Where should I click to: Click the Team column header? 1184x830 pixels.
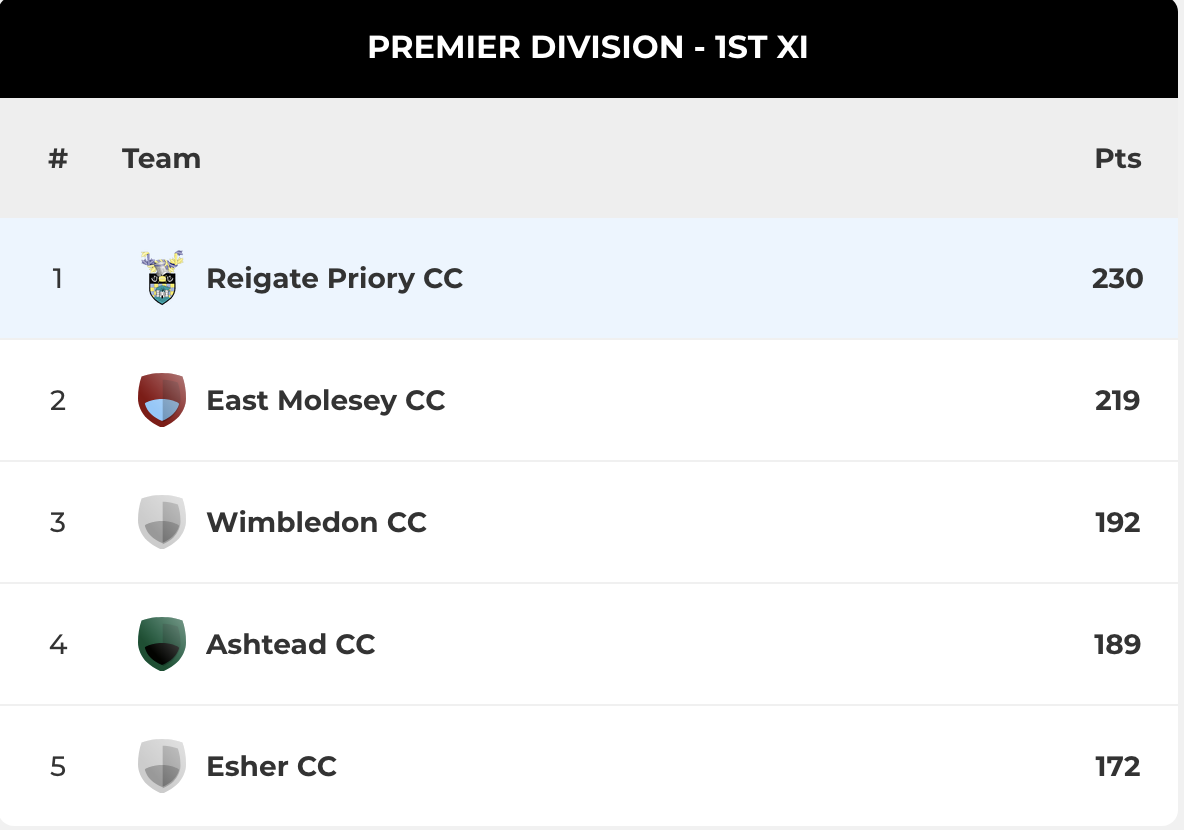pos(162,159)
